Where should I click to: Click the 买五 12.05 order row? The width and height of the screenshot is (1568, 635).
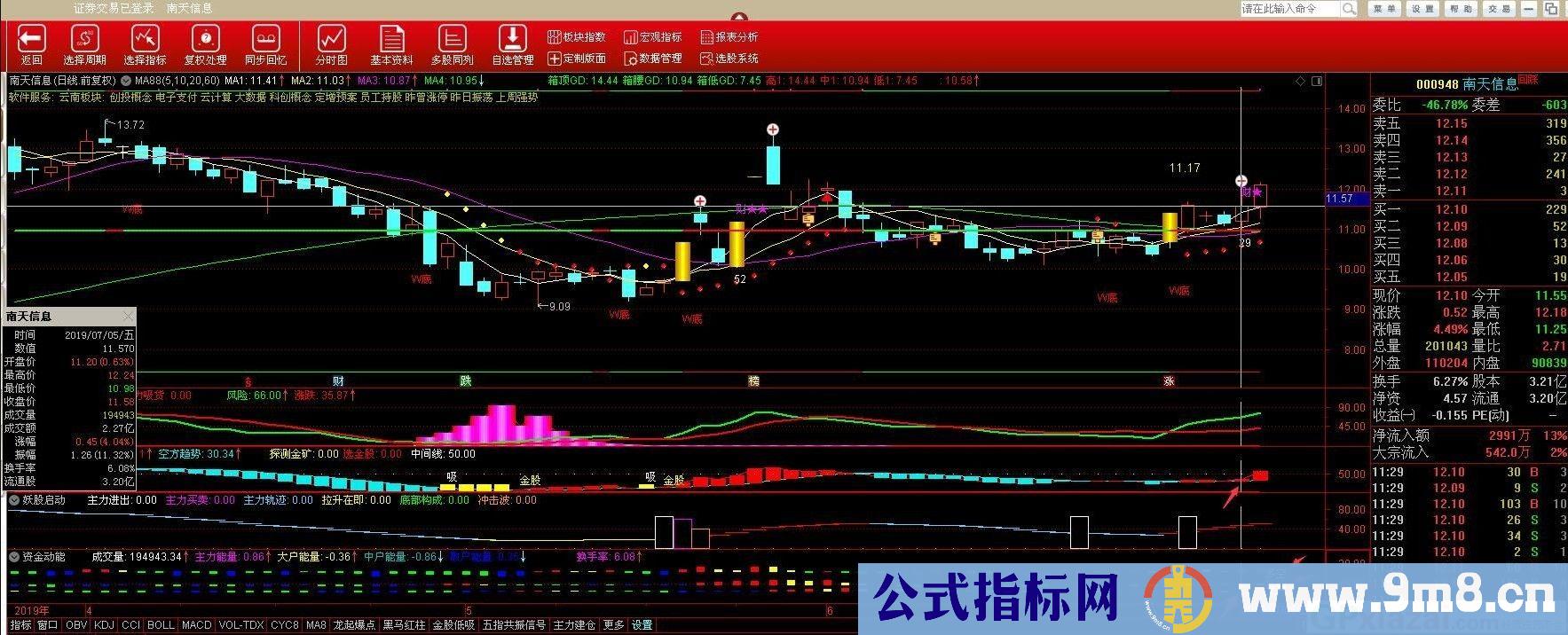click(x=1470, y=278)
